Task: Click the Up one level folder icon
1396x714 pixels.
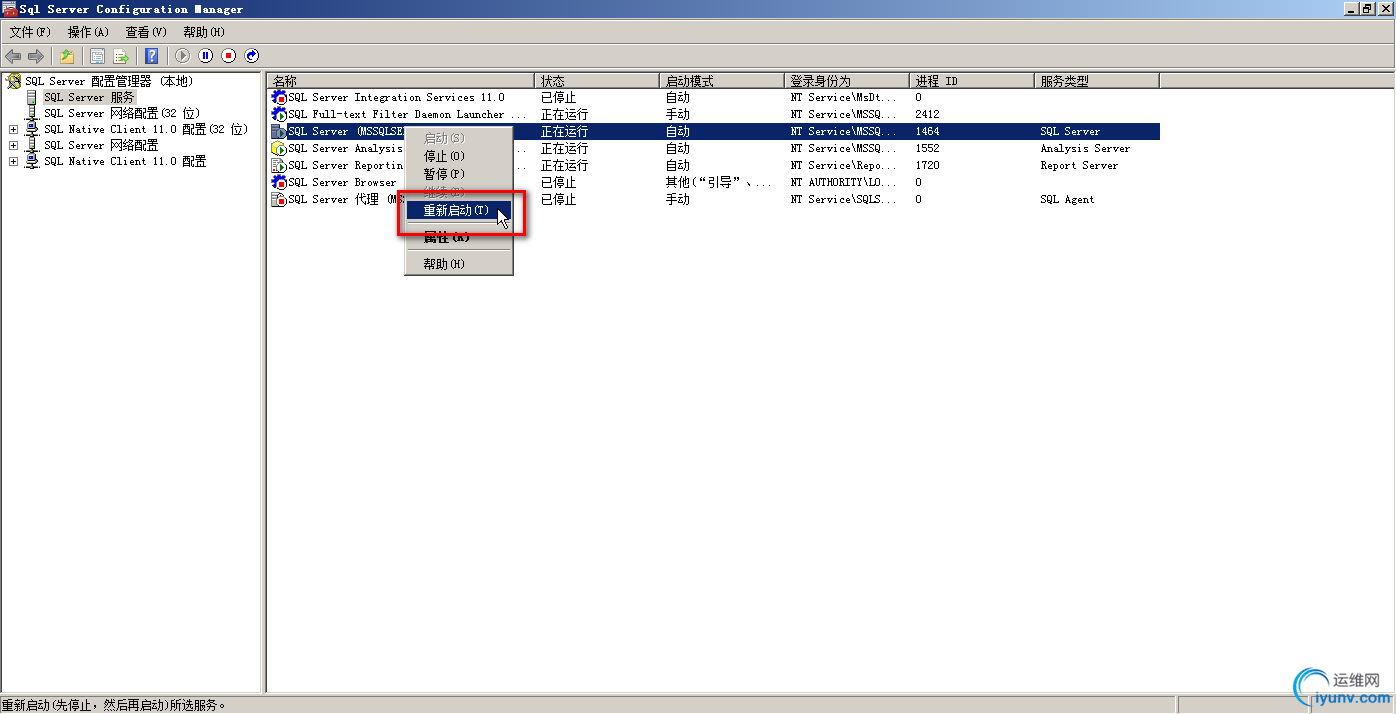Action: (66, 56)
